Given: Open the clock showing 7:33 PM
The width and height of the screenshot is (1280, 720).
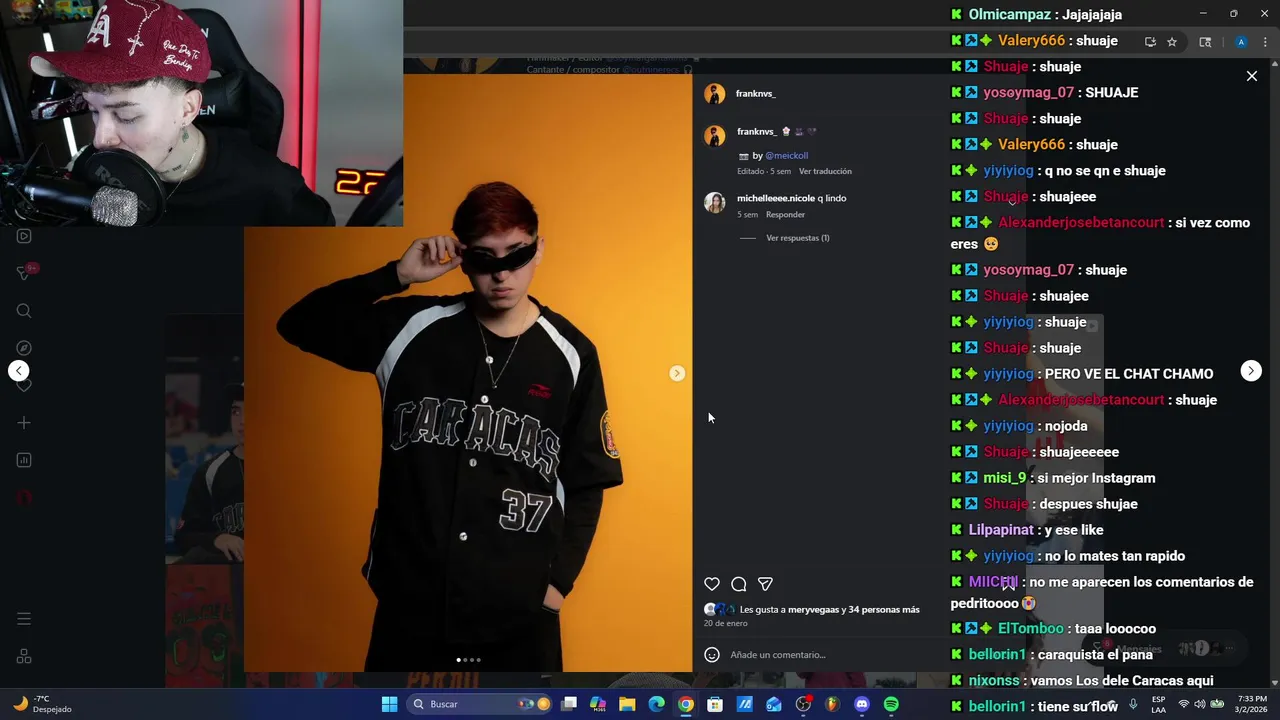Looking at the screenshot, I should pos(1252,704).
